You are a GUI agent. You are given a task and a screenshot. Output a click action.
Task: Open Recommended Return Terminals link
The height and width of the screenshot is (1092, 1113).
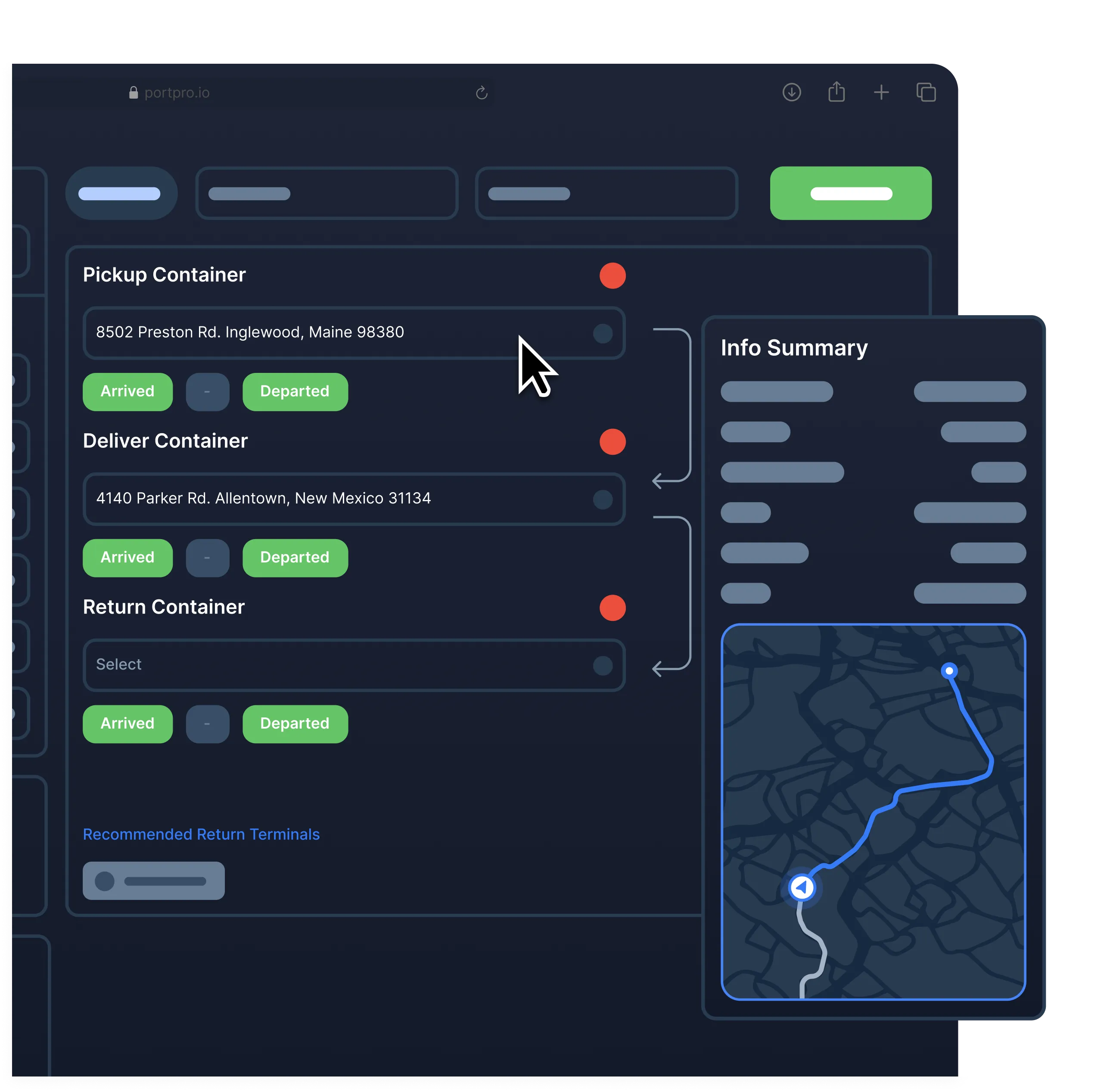click(x=201, y=834)
